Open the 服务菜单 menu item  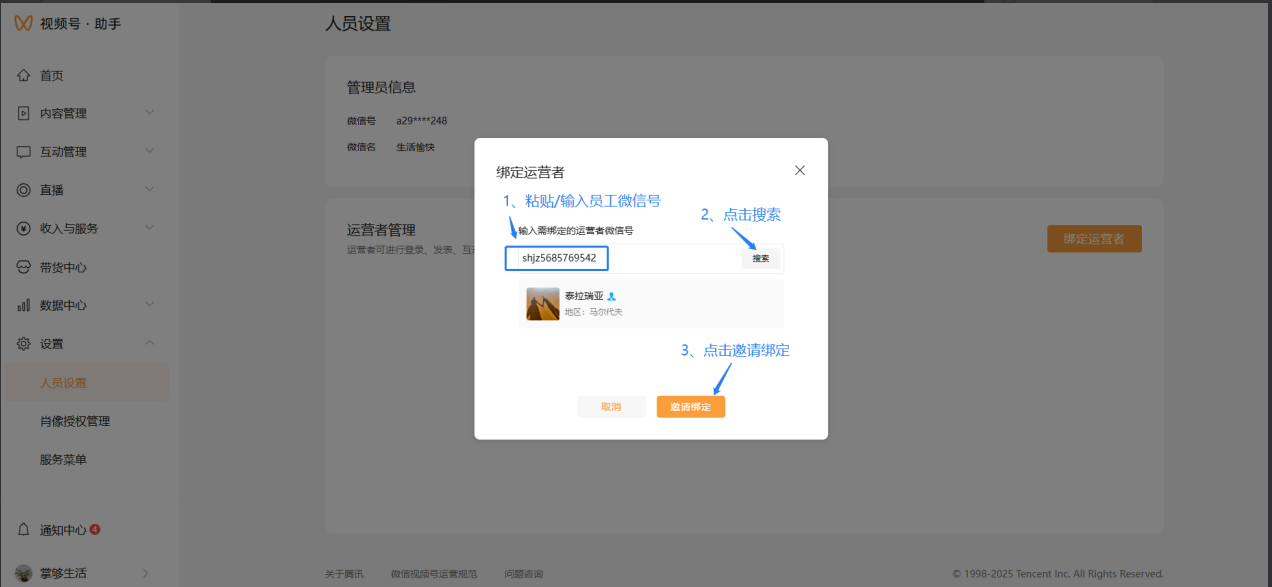(63, 459)
